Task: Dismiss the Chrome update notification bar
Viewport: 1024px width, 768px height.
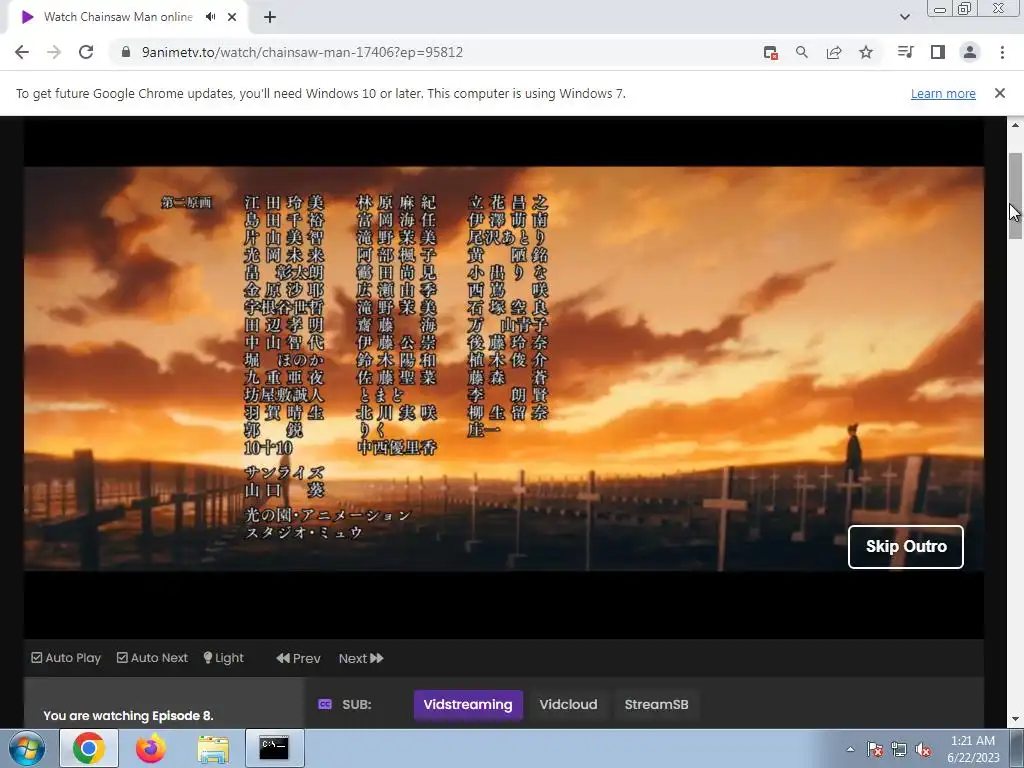Action: coord(999,93)
